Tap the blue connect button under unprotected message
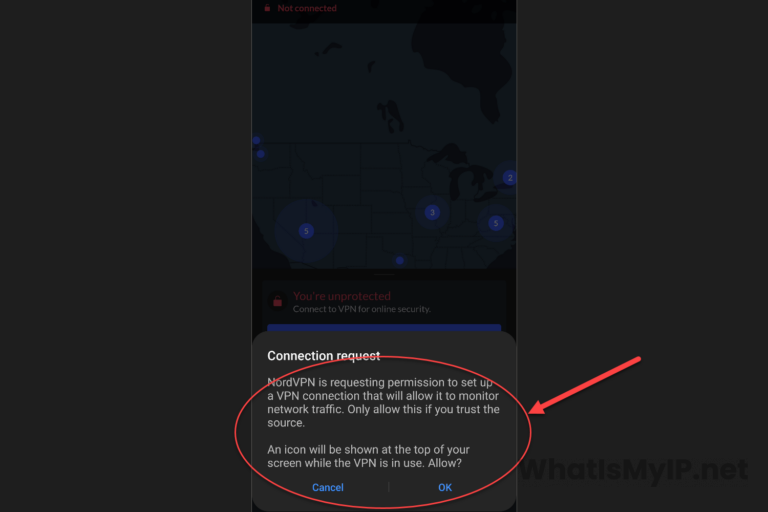This screenshot has height=512, width=768. (x=384, y=327)
